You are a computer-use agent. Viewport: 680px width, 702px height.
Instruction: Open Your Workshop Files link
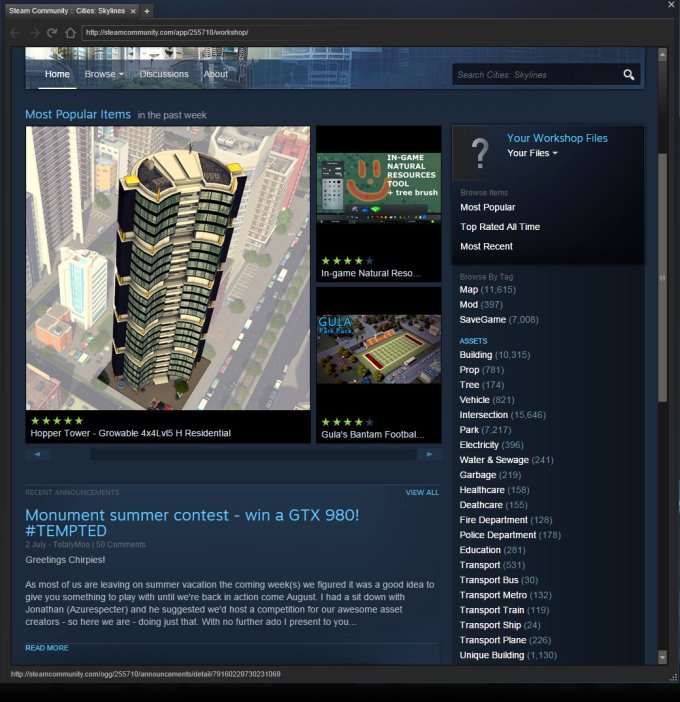point(557,138)
